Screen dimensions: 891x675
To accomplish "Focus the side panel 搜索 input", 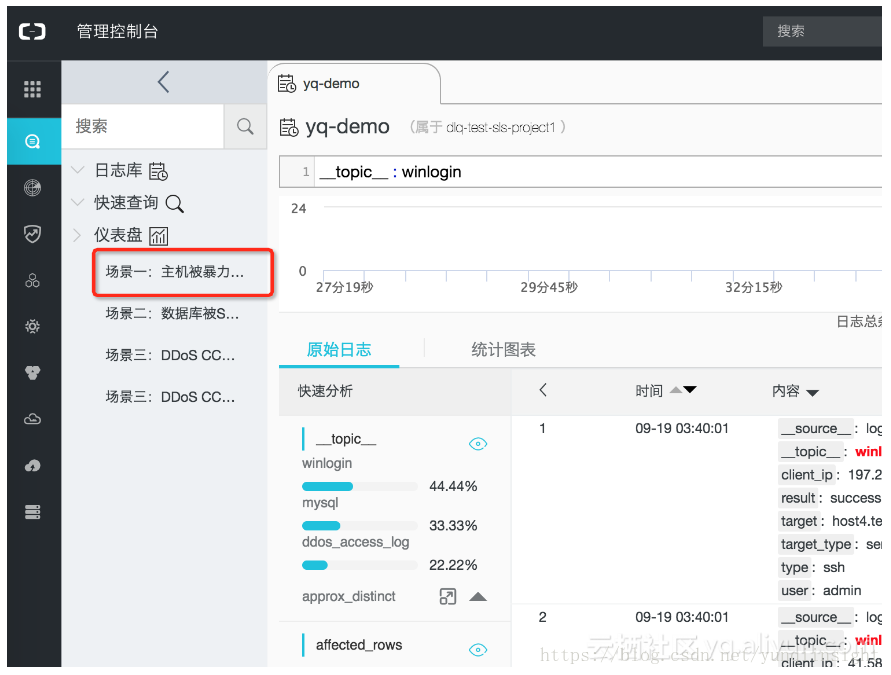I will click(x=143, y=126).
